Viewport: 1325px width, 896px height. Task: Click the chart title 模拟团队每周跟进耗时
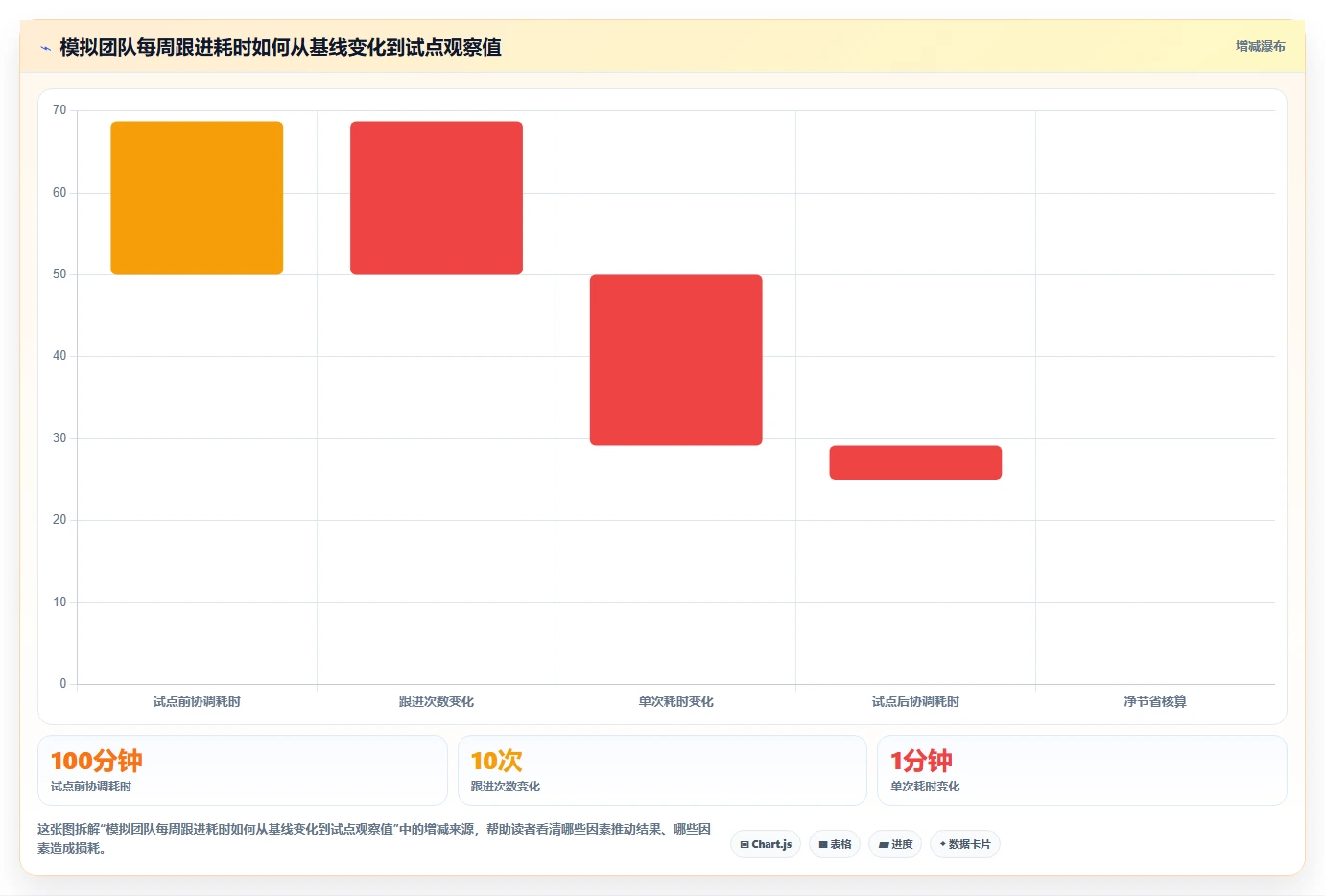[x=280, y=47]
